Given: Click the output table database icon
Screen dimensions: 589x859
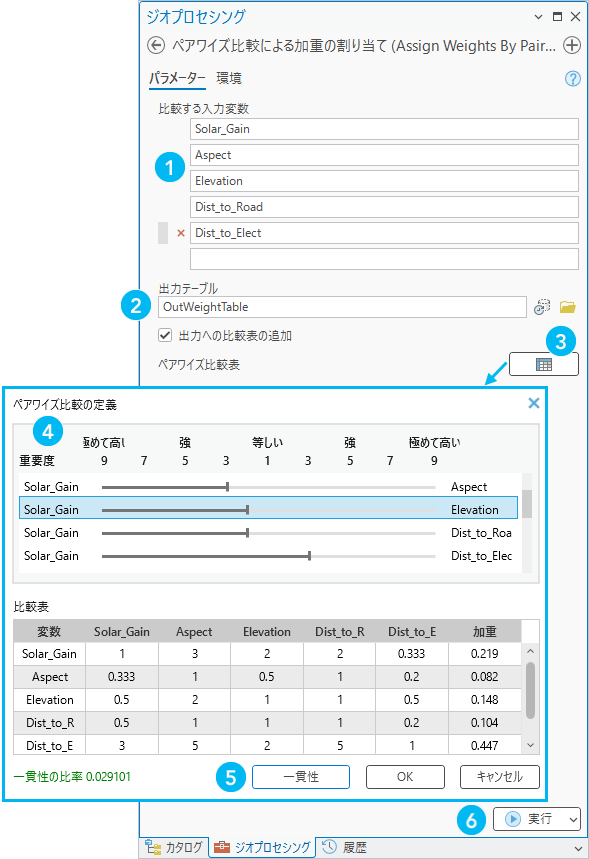Looking at the screenshot, I should (542, 307).
